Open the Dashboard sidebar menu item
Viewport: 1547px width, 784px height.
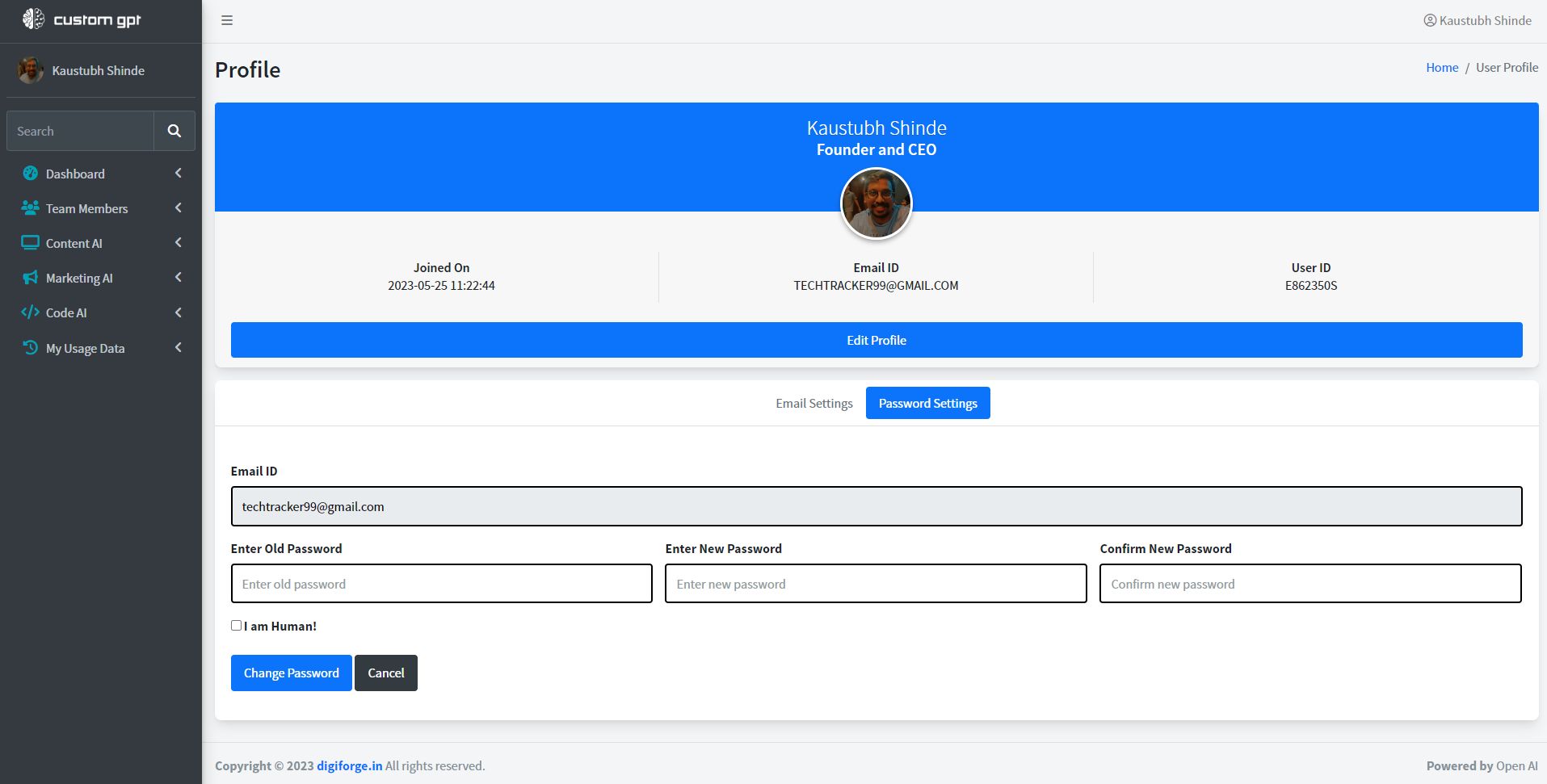click(x=101, y=174)
